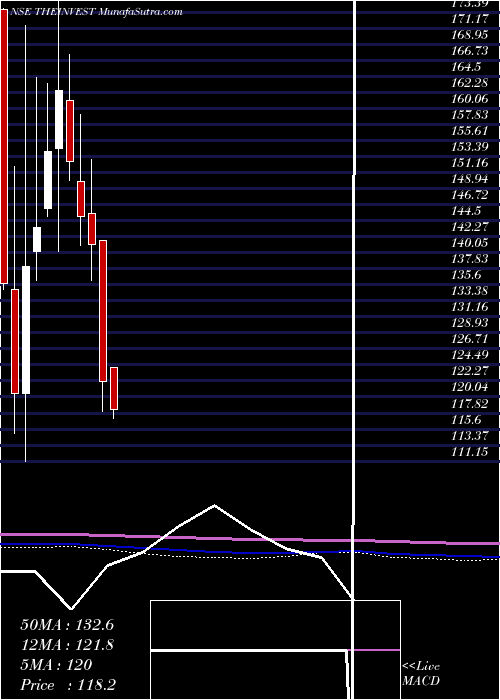Click the 166.73 price axis label
The image size is (500, 700).
click(x=469, y=51)
